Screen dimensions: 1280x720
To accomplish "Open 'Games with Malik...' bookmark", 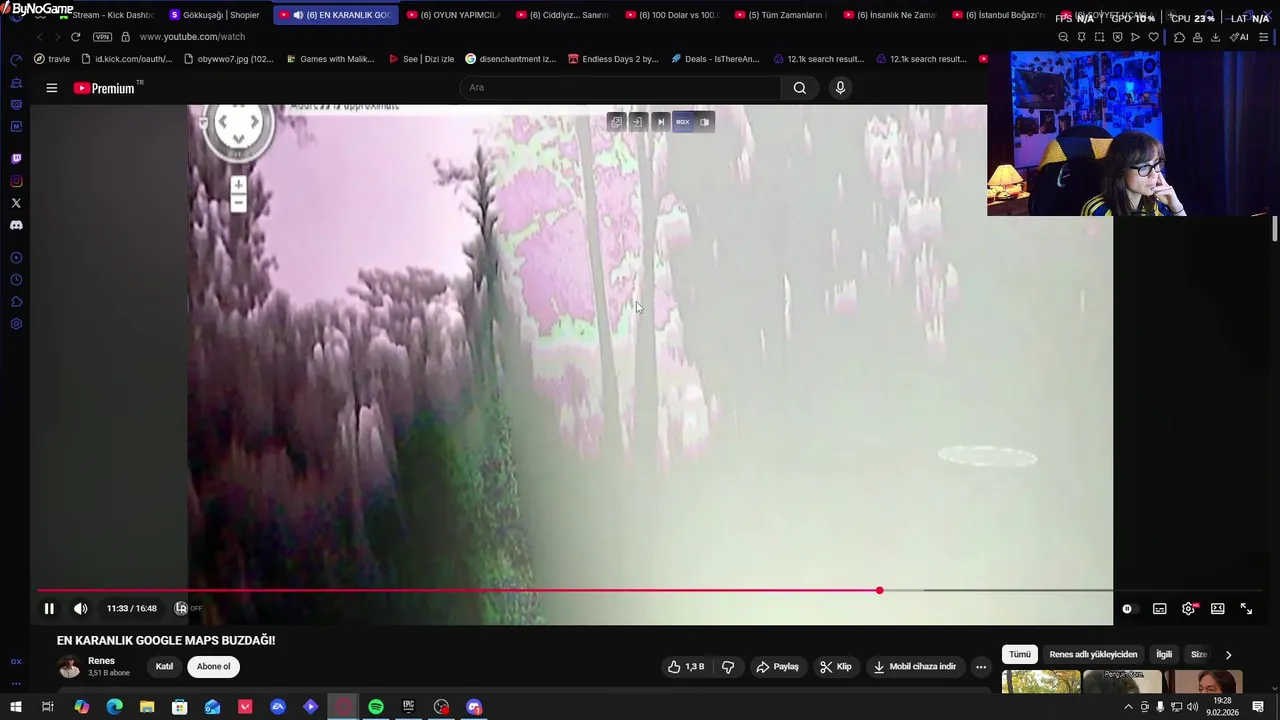I will coord(330,59).
